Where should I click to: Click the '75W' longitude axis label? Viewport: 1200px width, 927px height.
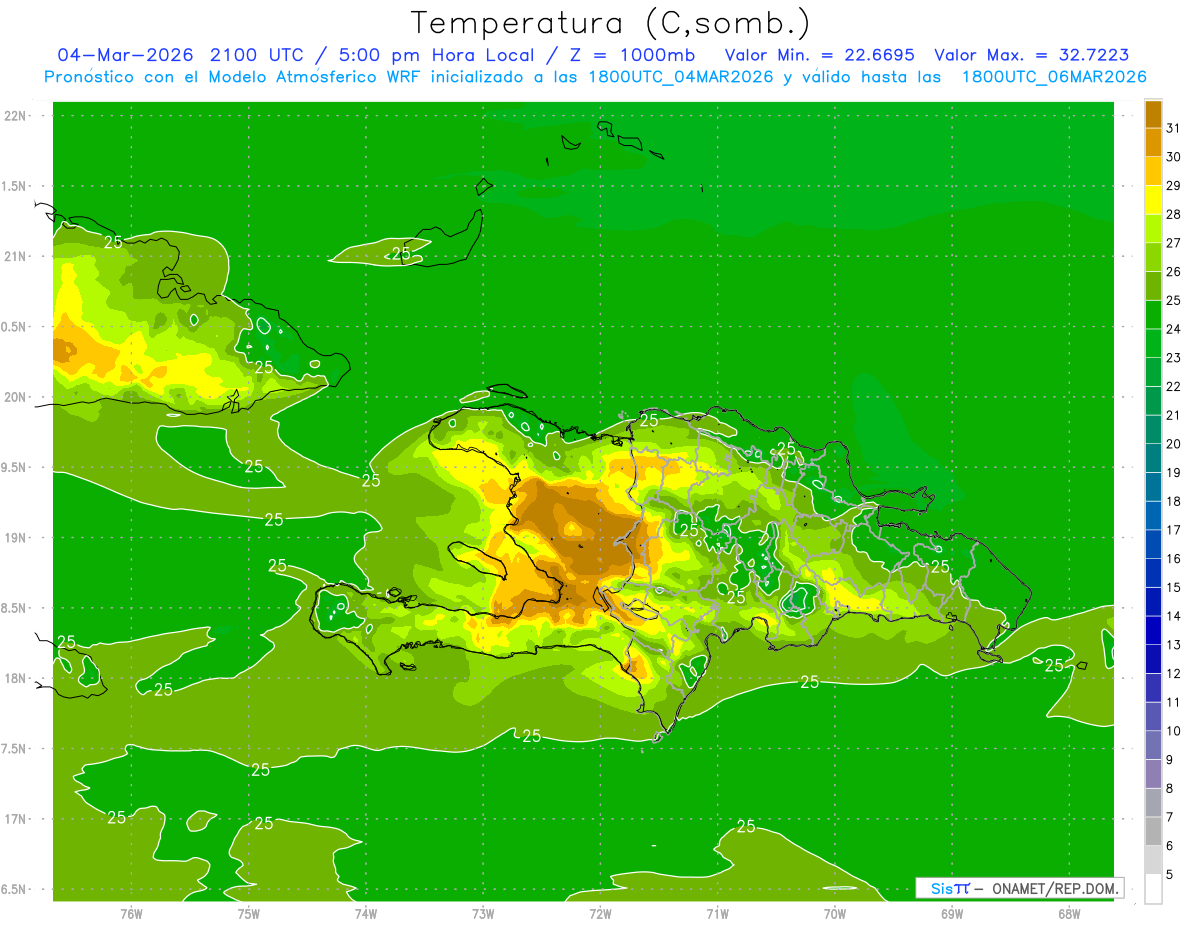248,914
